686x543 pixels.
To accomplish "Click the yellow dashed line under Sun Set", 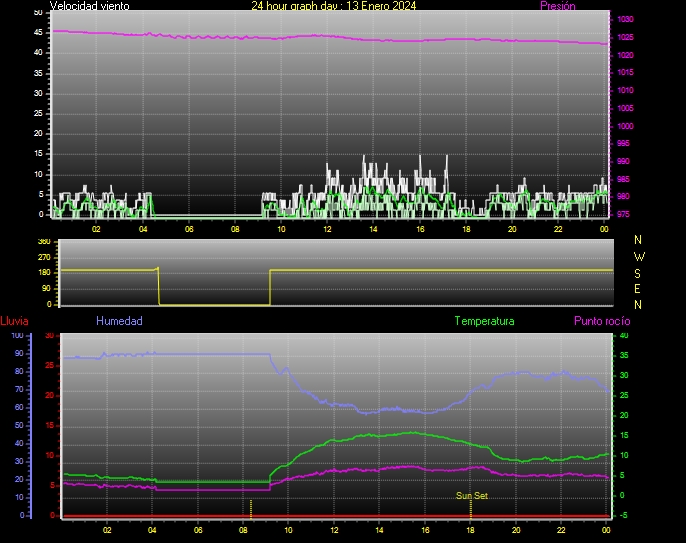I will 471,509.
